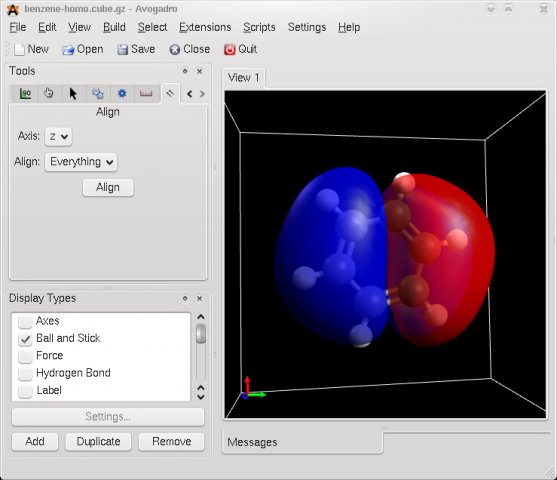The width and height of the screenshot is (557, 480).
Task: Select the Navigate hand tool
Action: click(49, 93)
